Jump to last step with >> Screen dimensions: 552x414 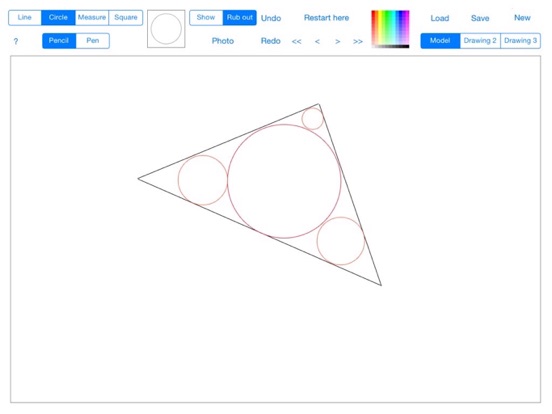[x=358, y=42]
